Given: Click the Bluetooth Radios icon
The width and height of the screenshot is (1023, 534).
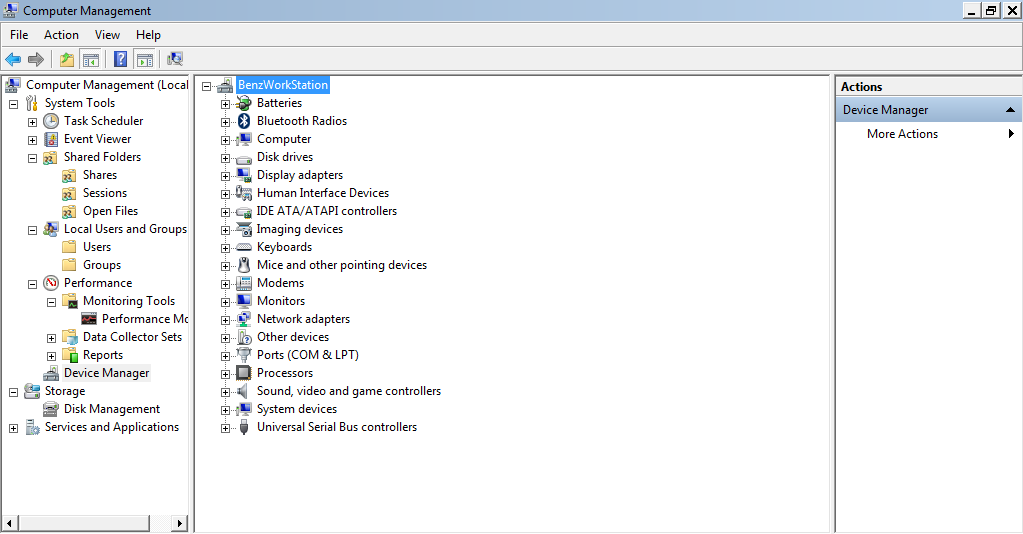Looking at the screenshot, I should (244, 121).
